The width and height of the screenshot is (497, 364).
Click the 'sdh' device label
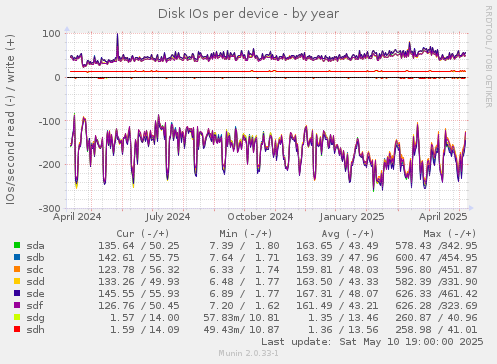coord(35,330)
